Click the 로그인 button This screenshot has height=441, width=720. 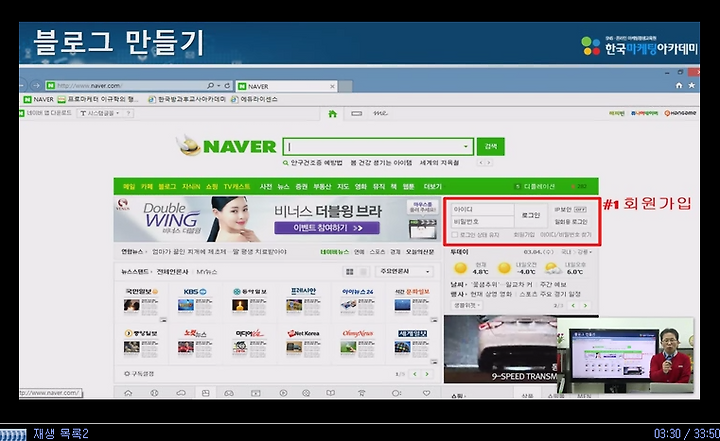pos(531,215)
